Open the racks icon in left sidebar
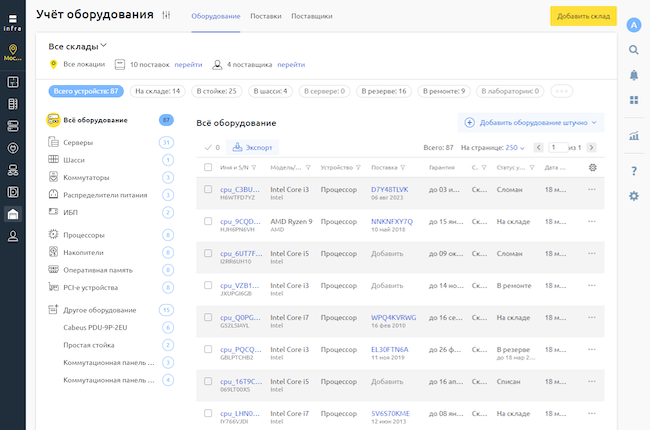This screenshot has height=430, width=650. click(x=13, y=104)
